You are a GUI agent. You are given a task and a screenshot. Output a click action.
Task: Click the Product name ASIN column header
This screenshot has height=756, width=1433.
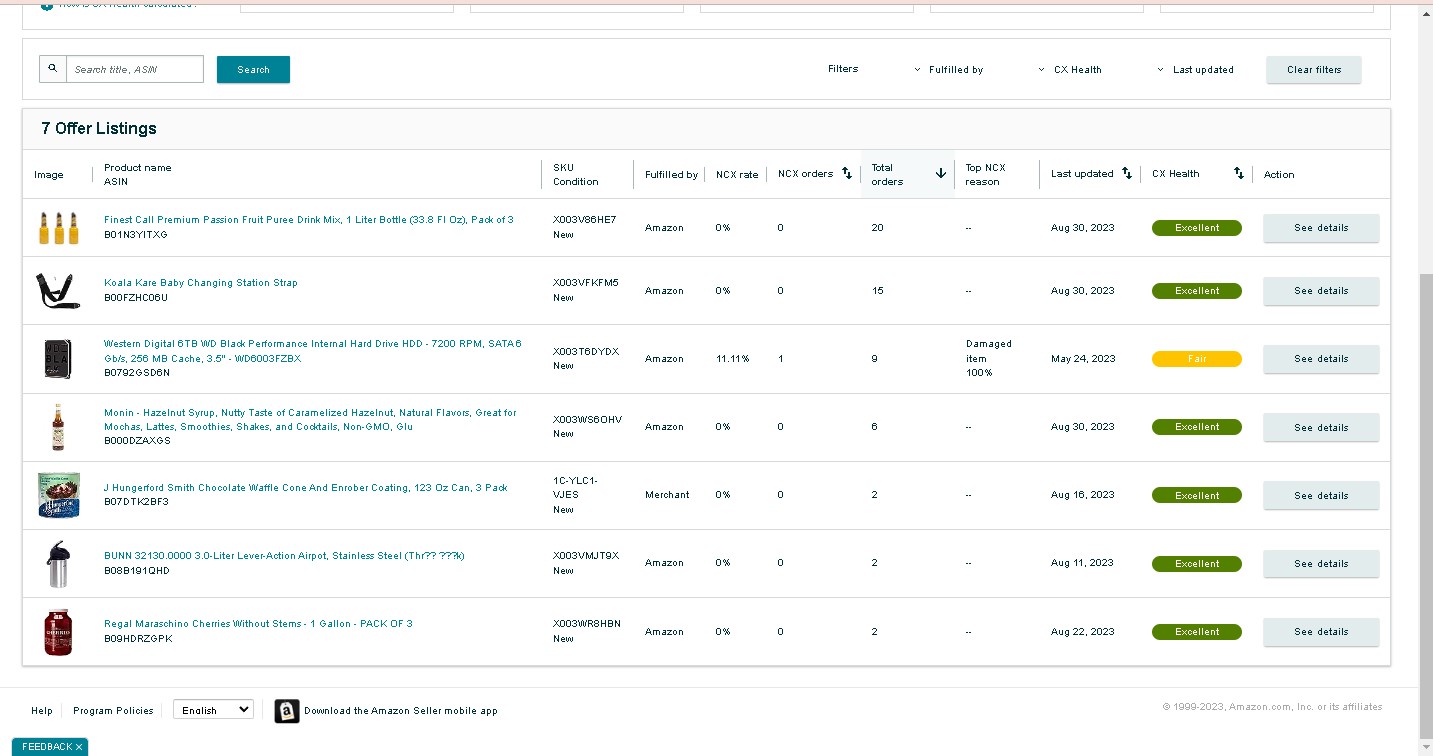click(x=138, y=174)
